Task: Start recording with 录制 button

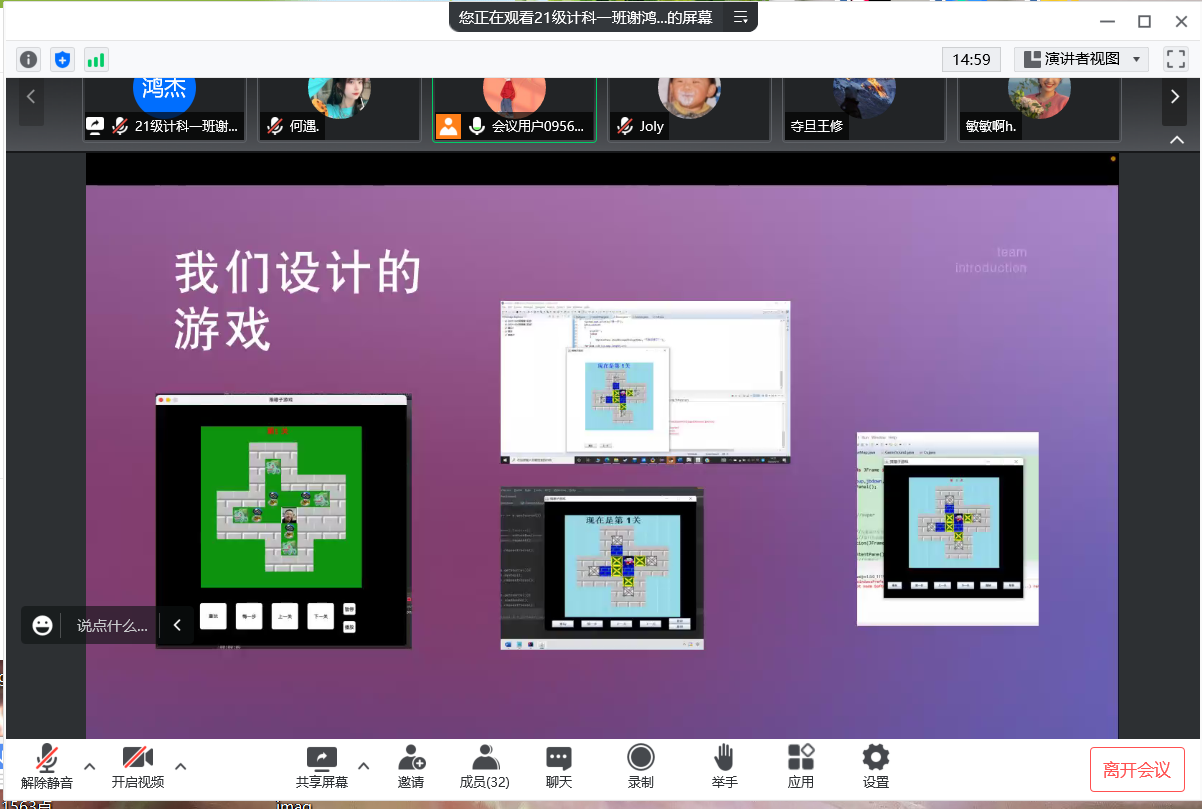Action: click(641, 766)
